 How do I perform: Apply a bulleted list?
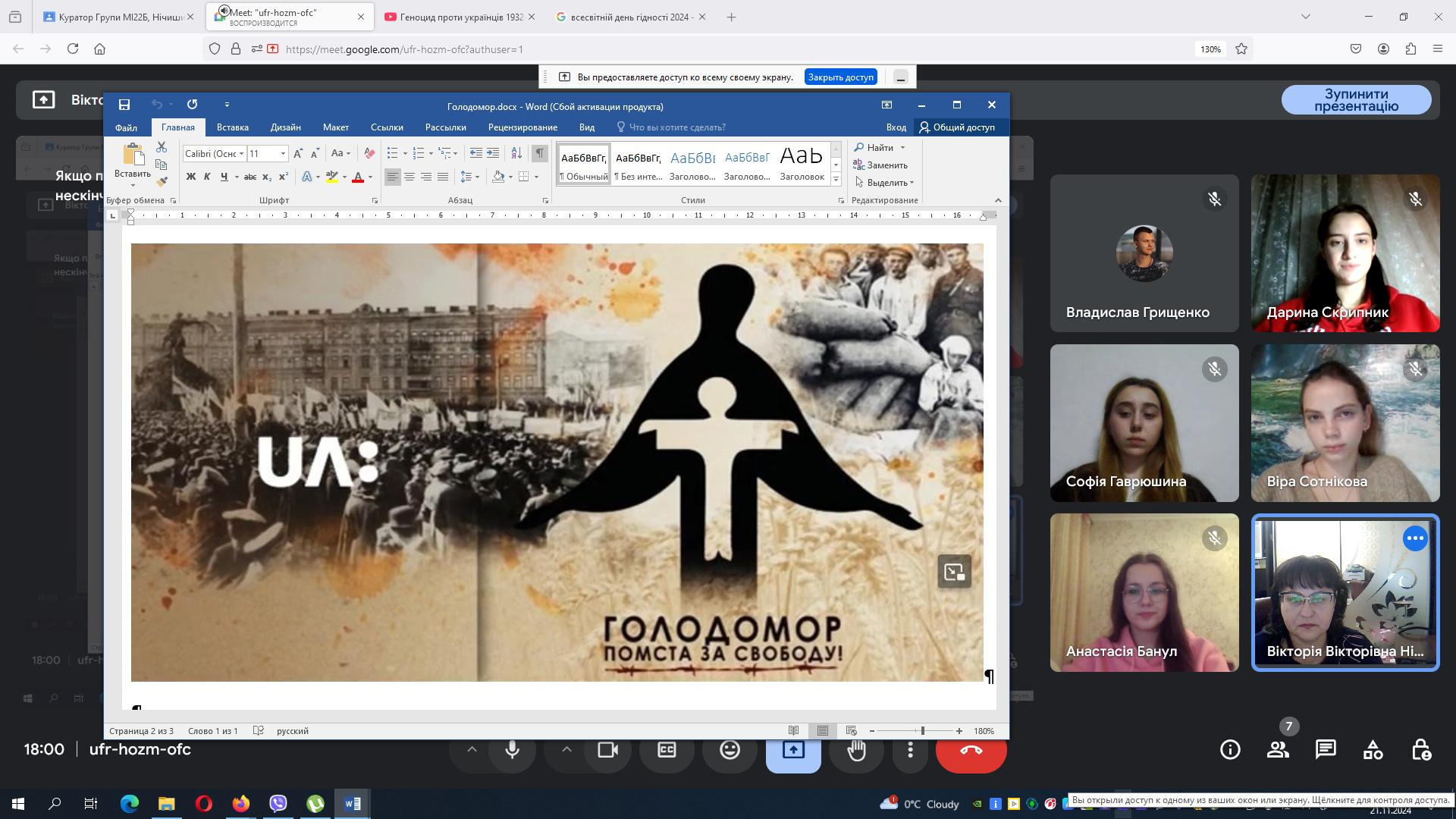[391, 152]
